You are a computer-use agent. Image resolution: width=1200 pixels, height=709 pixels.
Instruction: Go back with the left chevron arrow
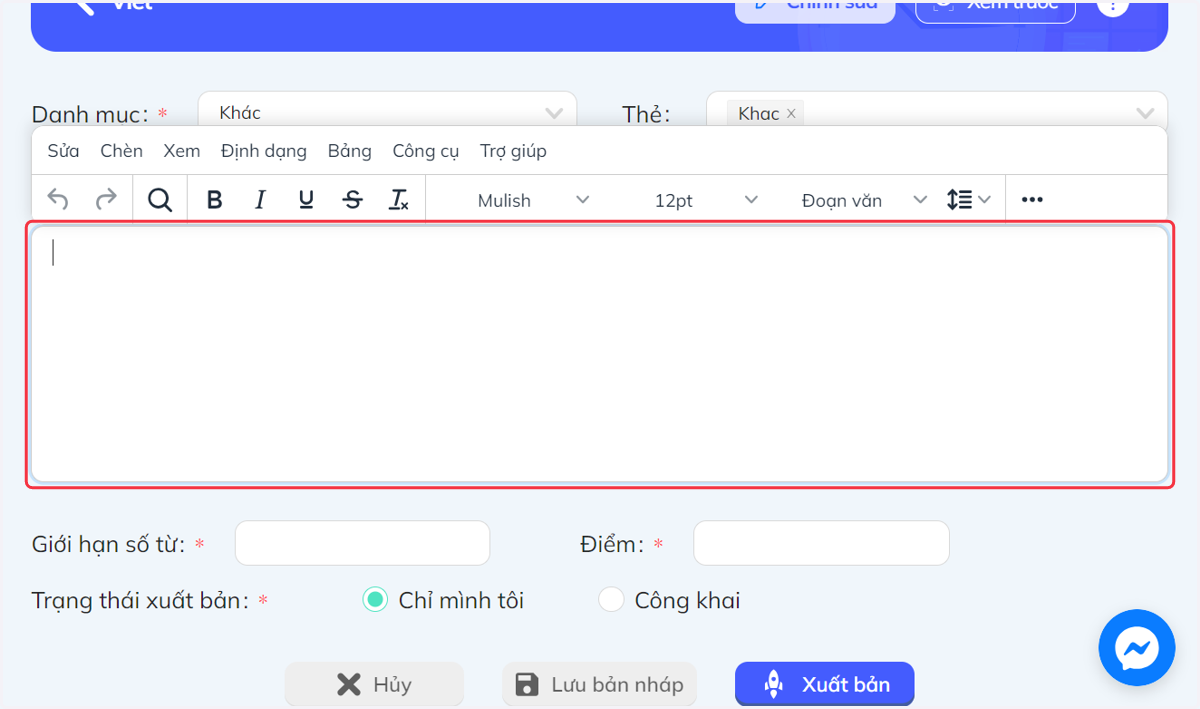(85, 5)
